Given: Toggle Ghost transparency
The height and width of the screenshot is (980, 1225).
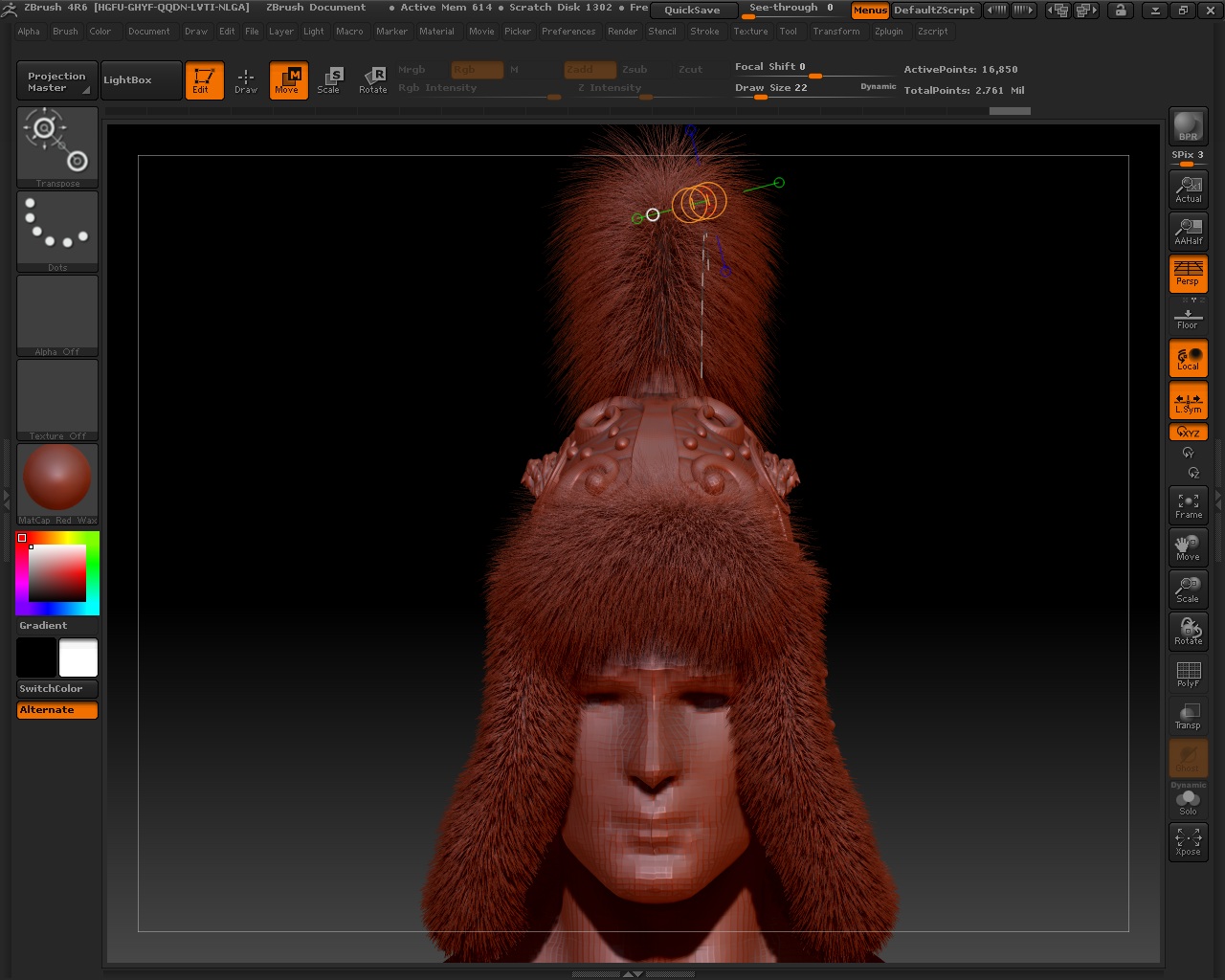Looking at the screenshot, I should (1188, 758).
